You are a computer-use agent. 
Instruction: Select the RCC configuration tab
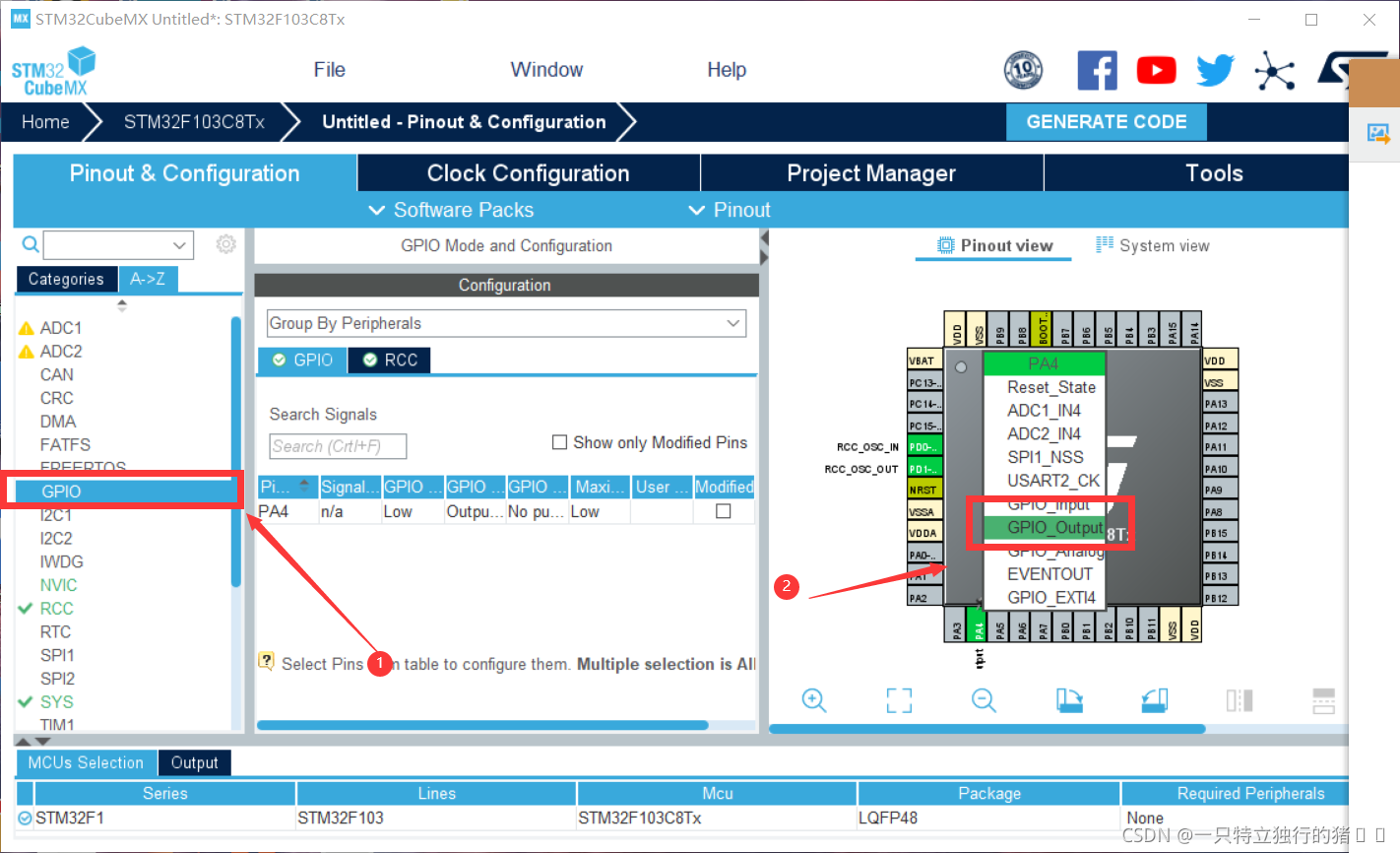tap(390, 361)
